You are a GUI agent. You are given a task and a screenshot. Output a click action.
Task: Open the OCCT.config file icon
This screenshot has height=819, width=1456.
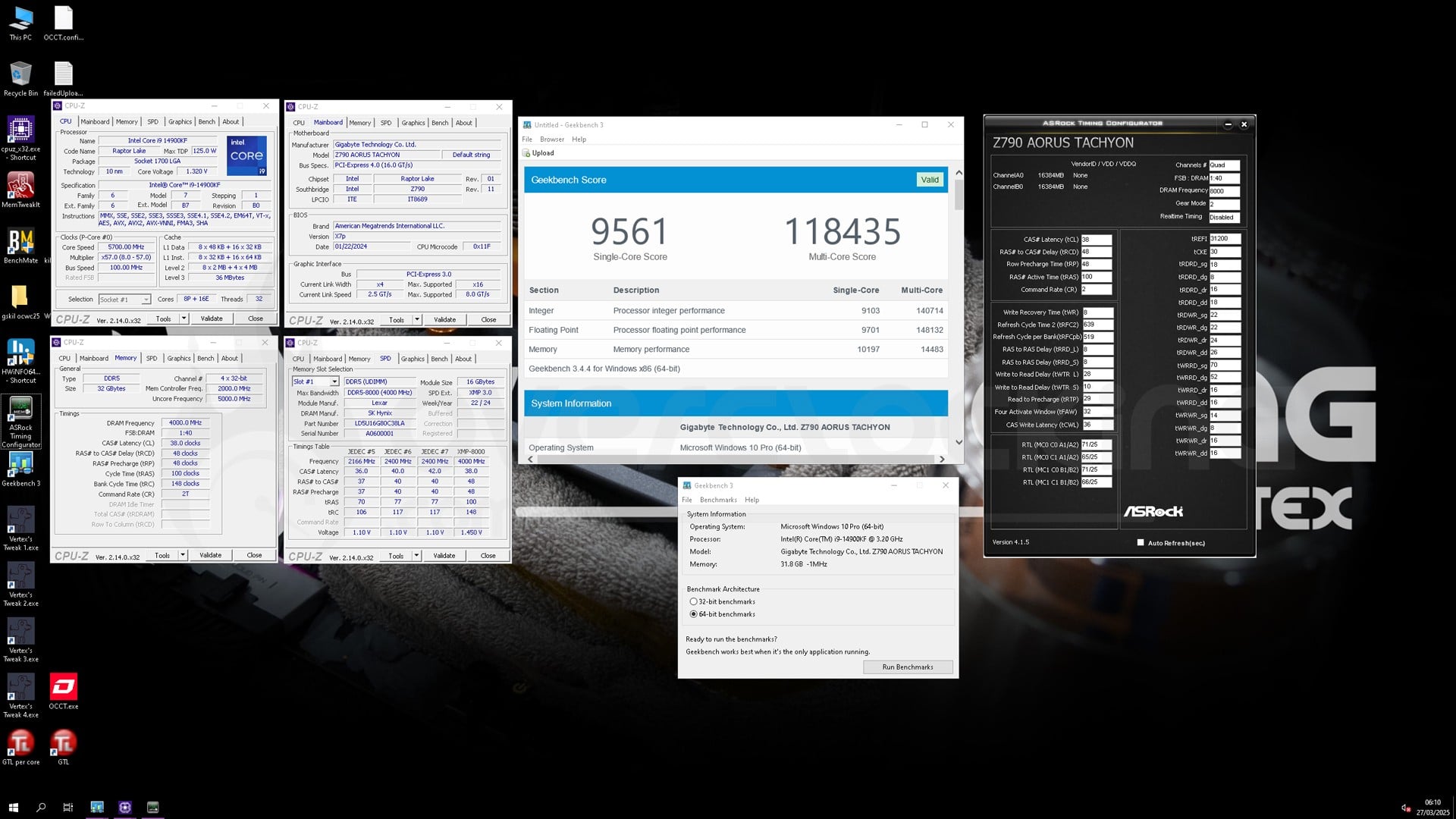click(x=64, y=23)
